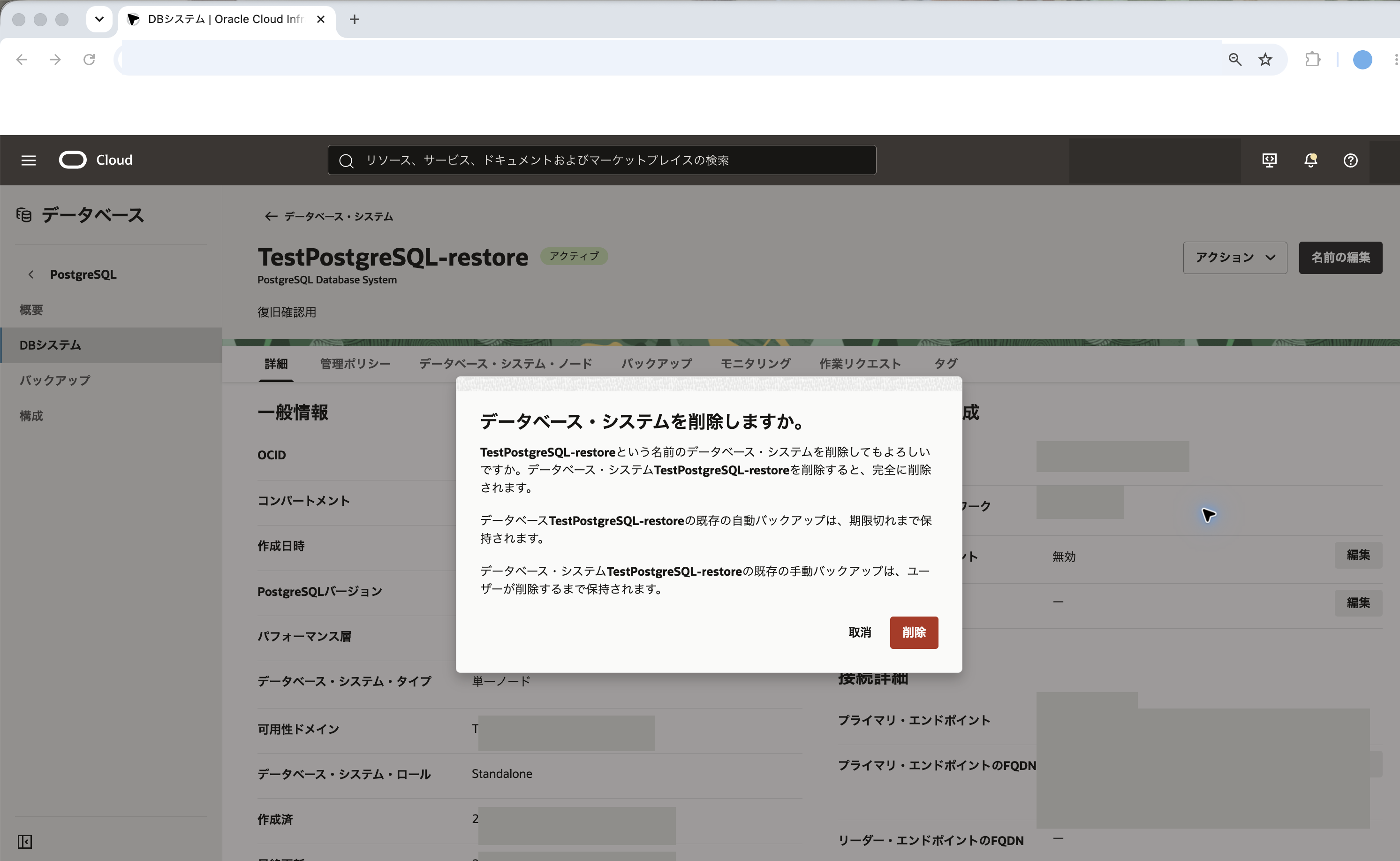The width and height of the screenshot is (1400, 861).
Task: Switch to the 詳細 tab
Action: tap(276, 364)
